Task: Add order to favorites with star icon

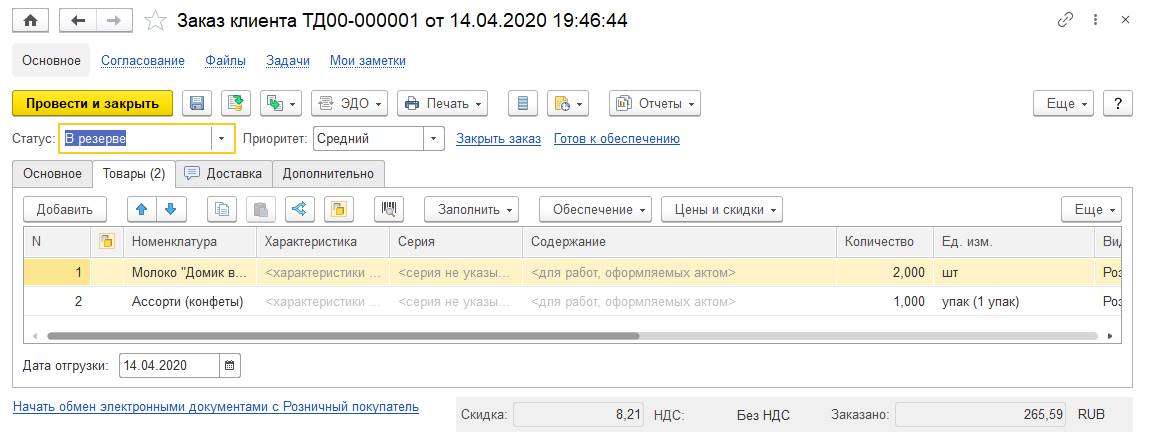Action: pyautogui.click(x=155, y=20)
